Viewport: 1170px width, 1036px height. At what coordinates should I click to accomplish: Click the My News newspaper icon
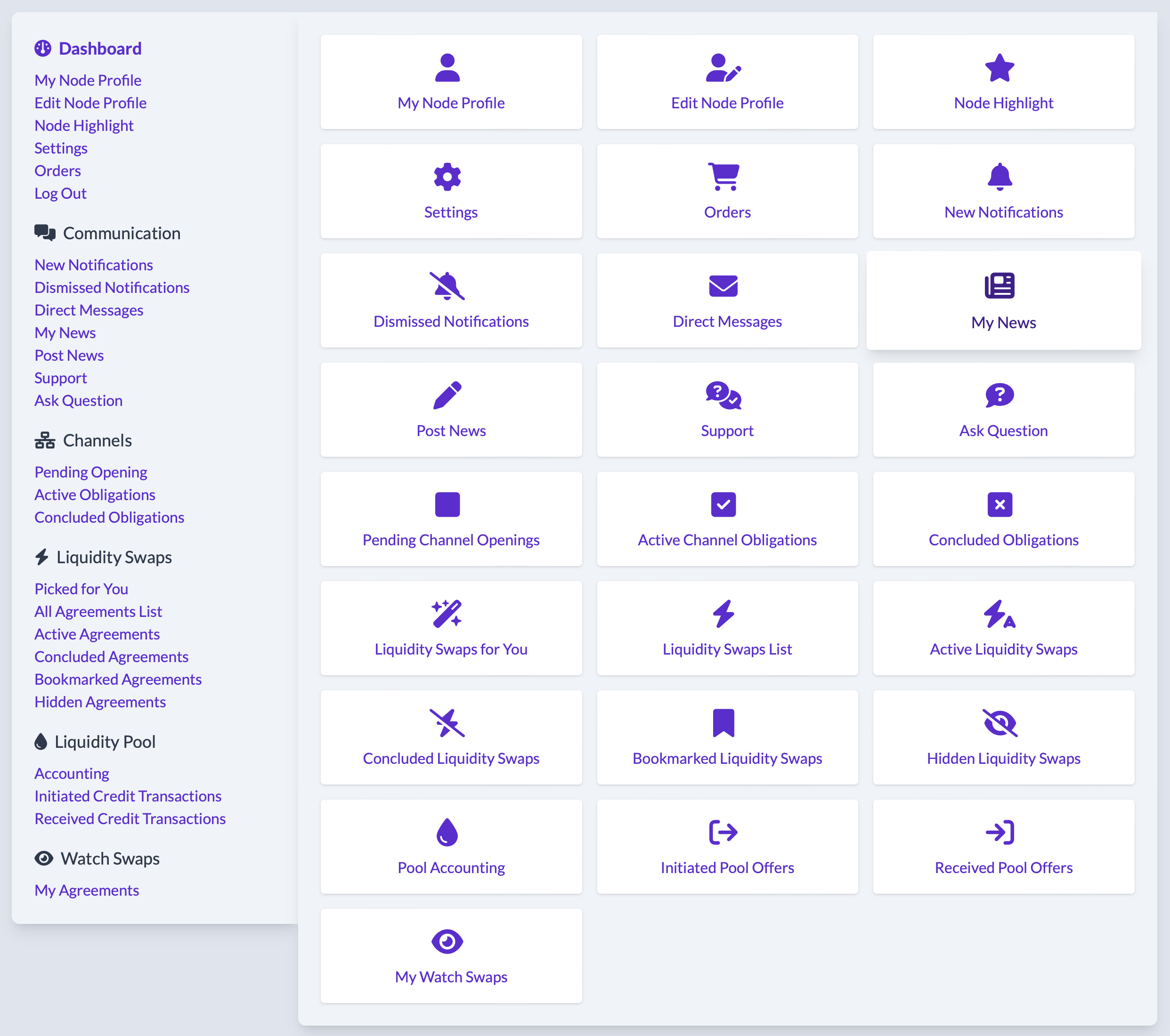click(x=999, y=286)
